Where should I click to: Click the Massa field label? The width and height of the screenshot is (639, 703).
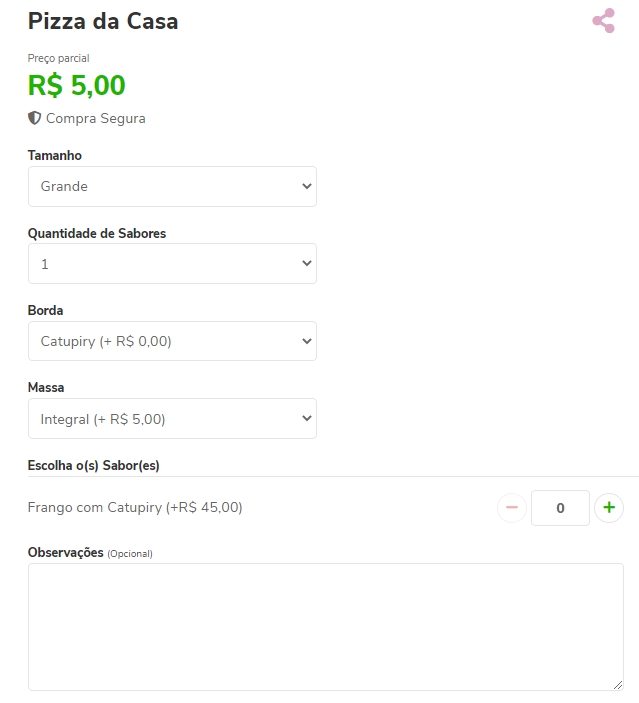(46, 387)
